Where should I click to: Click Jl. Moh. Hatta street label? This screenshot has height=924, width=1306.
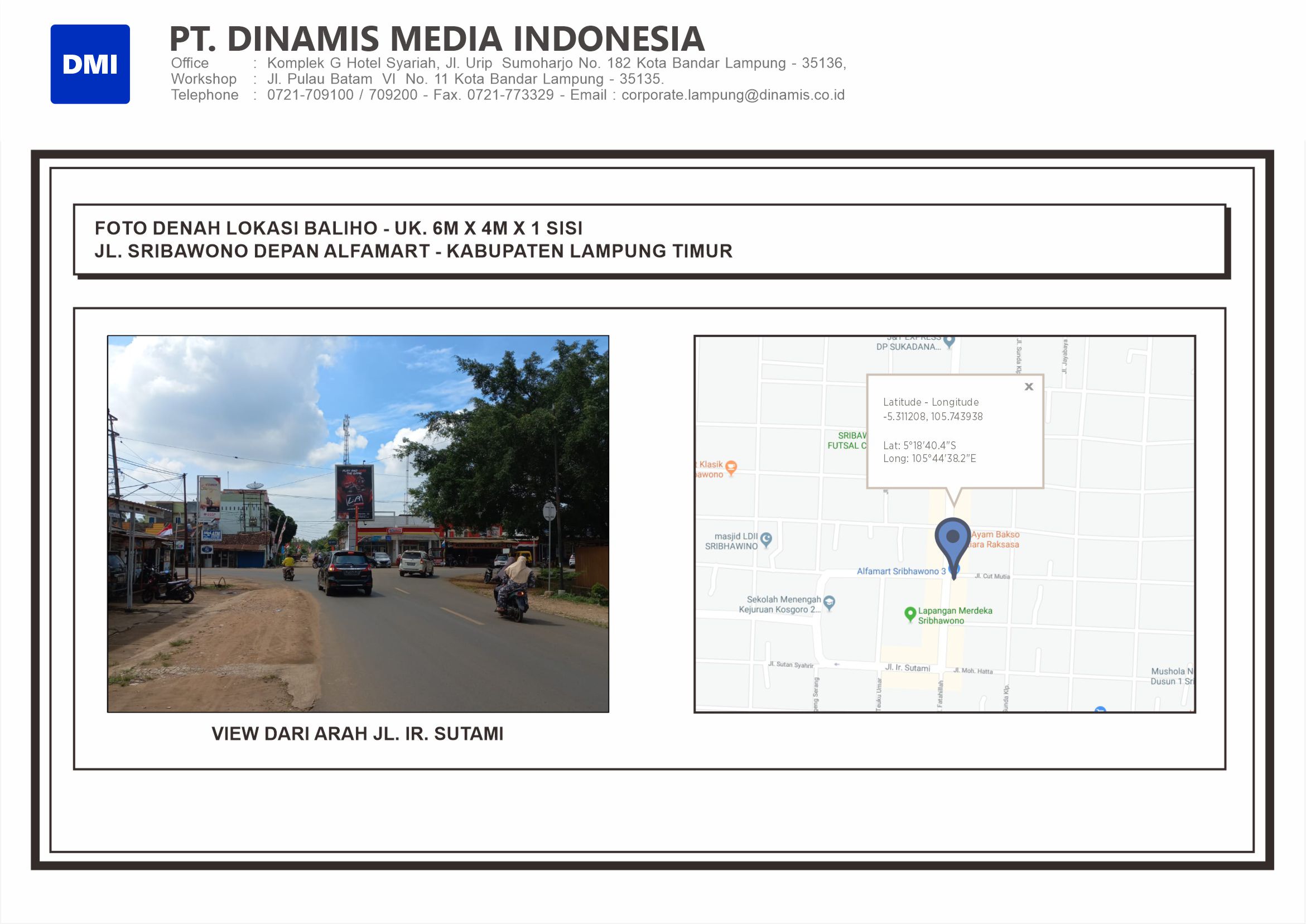tap(973, 671)
